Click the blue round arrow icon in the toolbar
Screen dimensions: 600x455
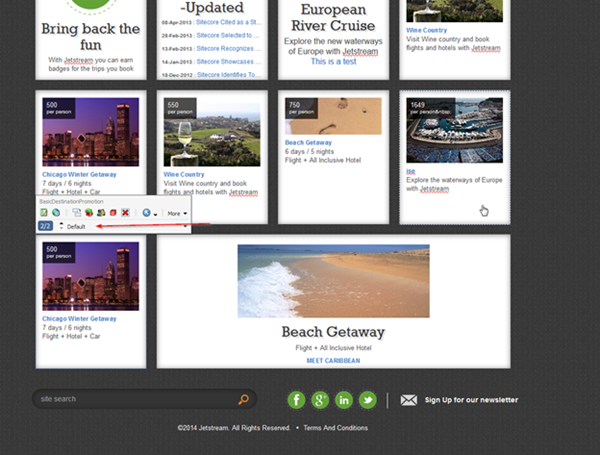146,213
